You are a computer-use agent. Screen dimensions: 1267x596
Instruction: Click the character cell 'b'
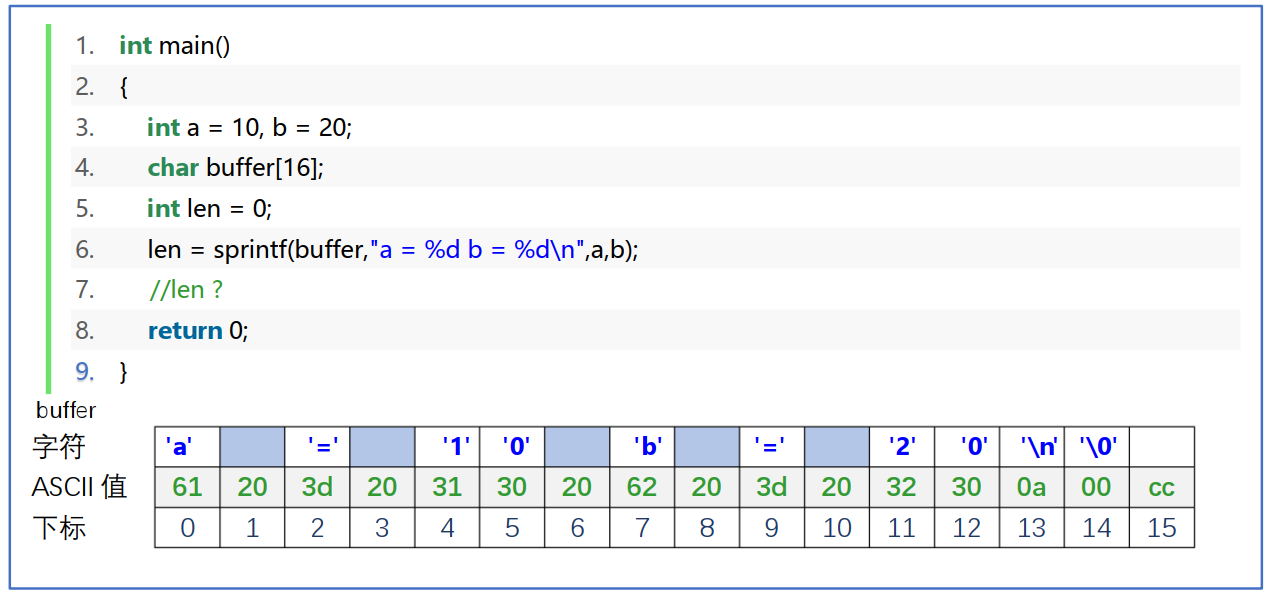coord(642,447)
